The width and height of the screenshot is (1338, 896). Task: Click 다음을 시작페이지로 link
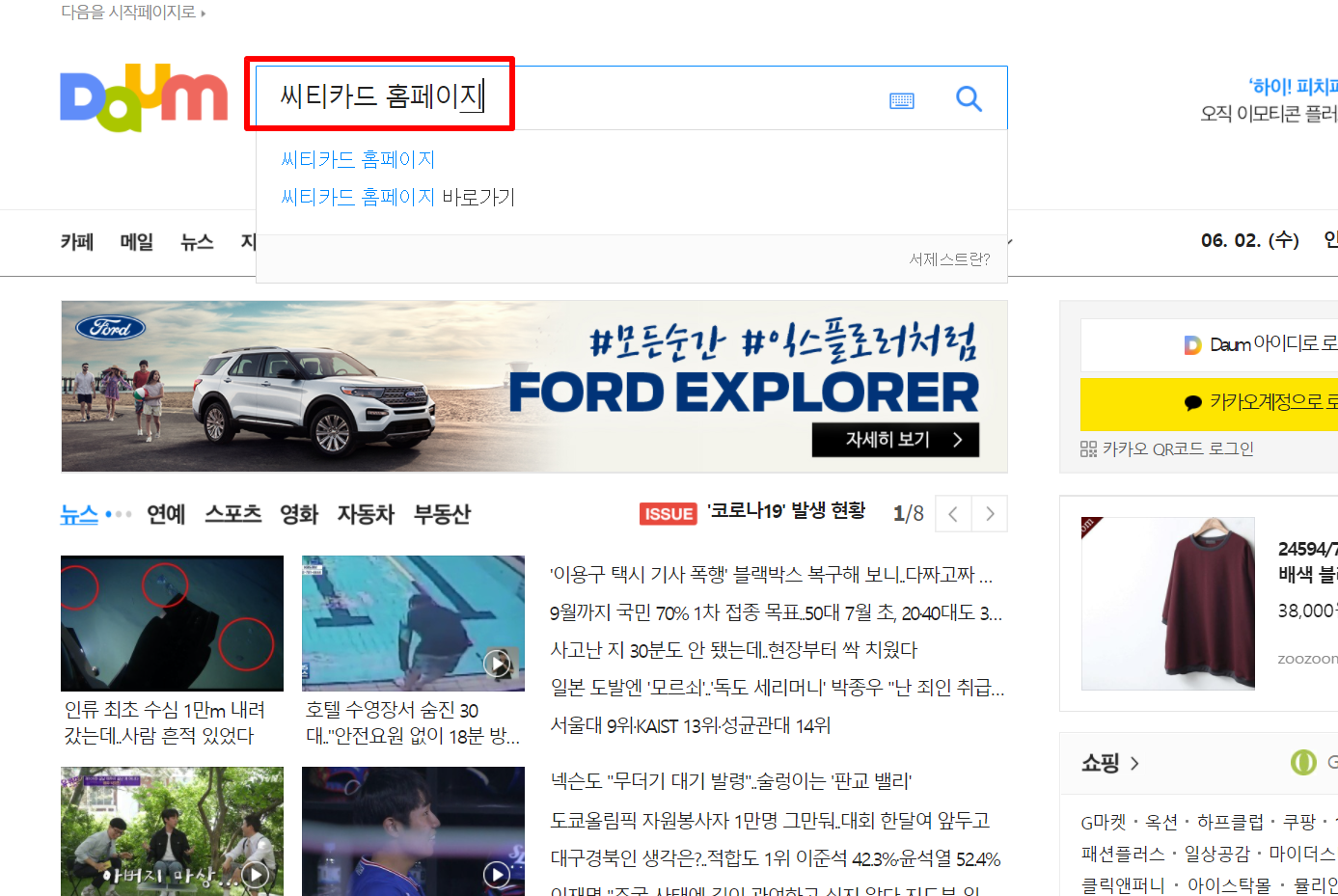tap(133, 13)
